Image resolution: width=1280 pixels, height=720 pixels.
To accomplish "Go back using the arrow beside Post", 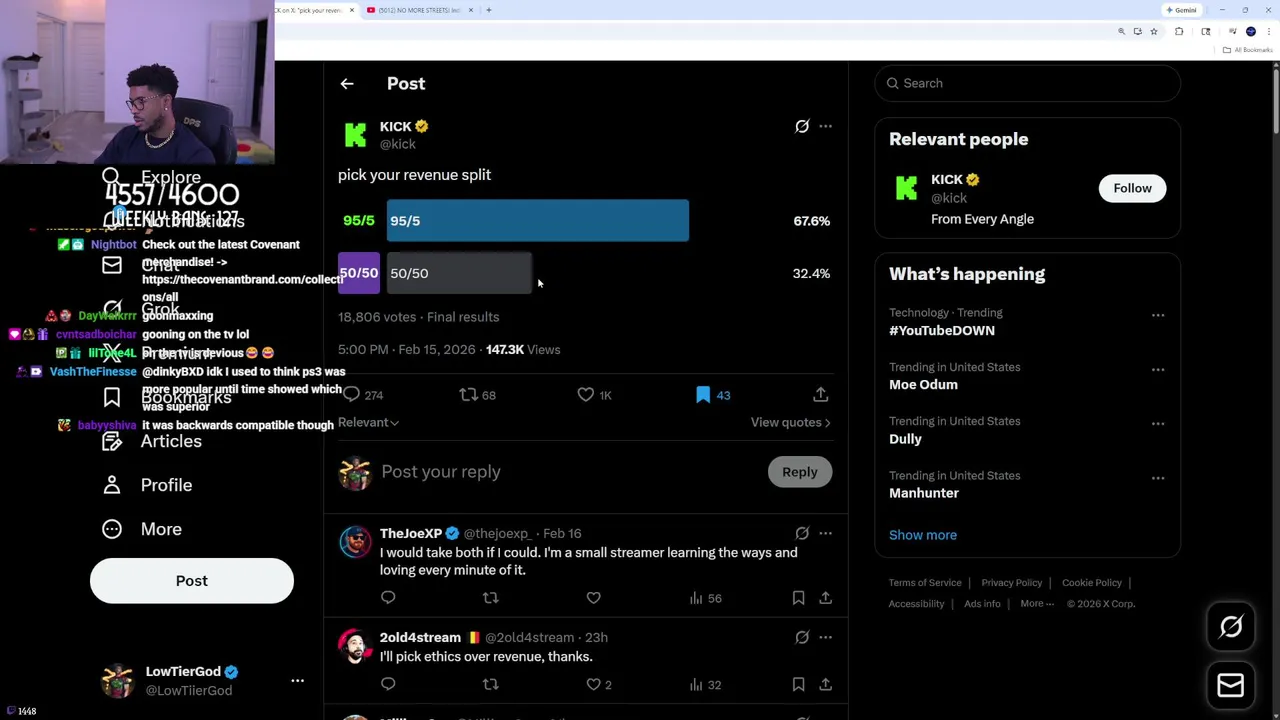I will tap(347, 84).
